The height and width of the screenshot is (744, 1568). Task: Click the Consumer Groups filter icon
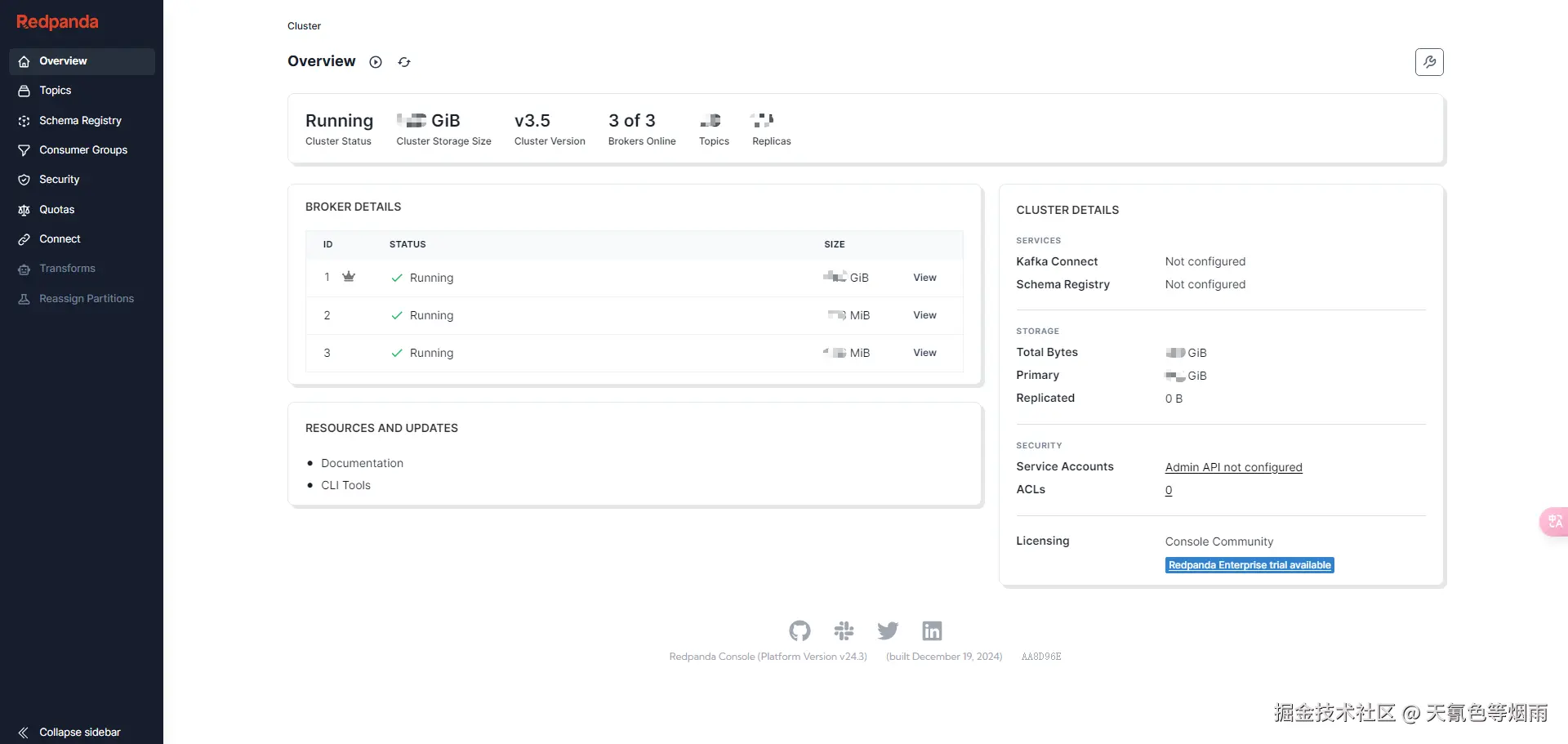click(x=24, y=150)
